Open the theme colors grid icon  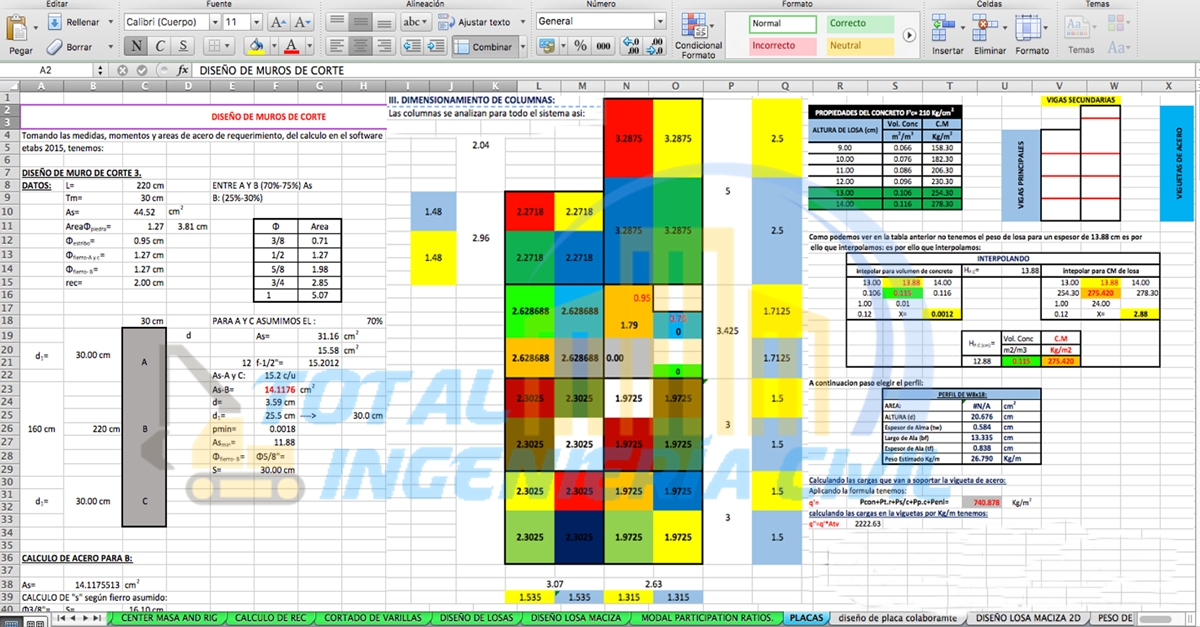click(1117, 24)
